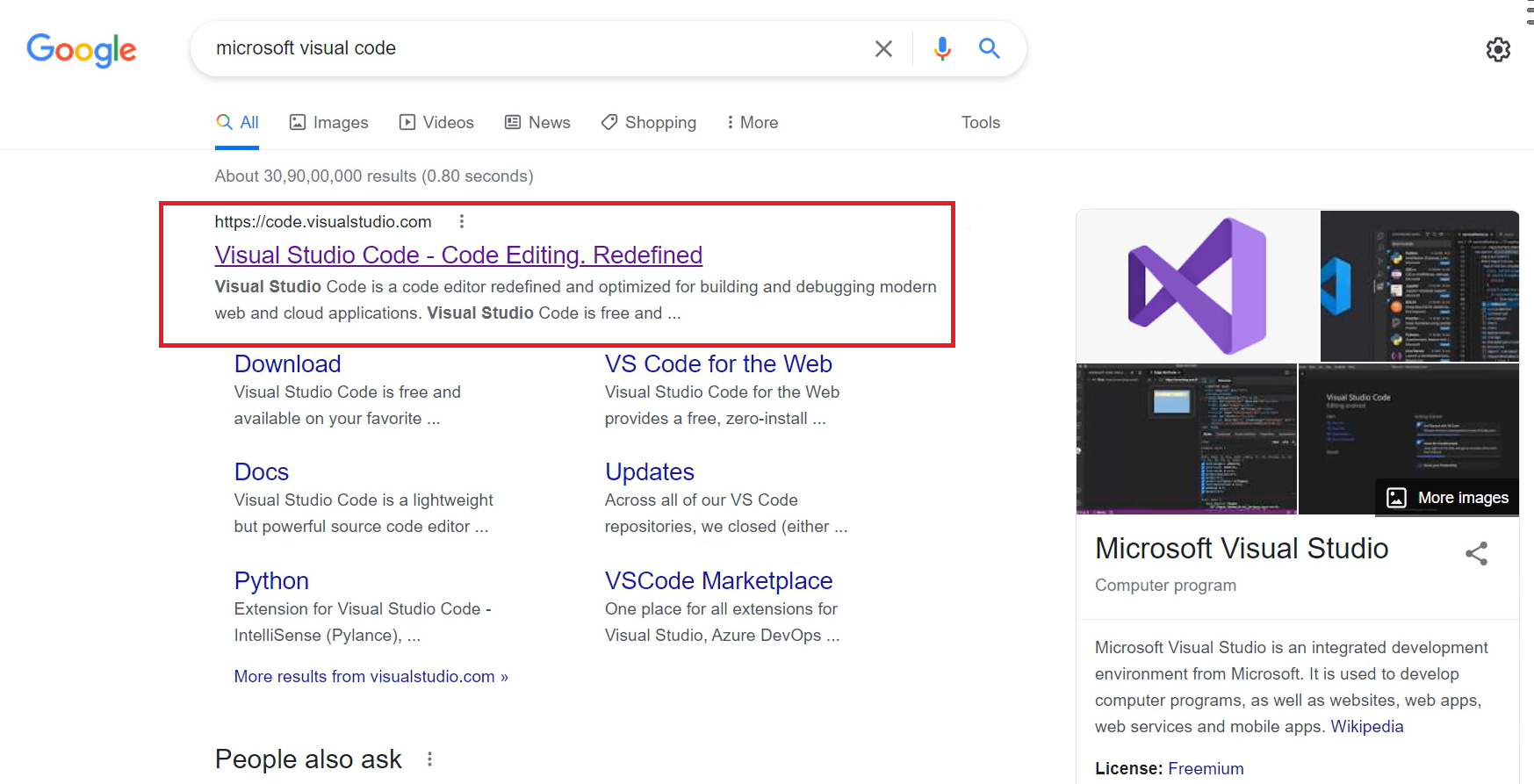This screenshot has width=1534, height=784.
Task: Switch to the News tab
Action: (x=537, y=123)
